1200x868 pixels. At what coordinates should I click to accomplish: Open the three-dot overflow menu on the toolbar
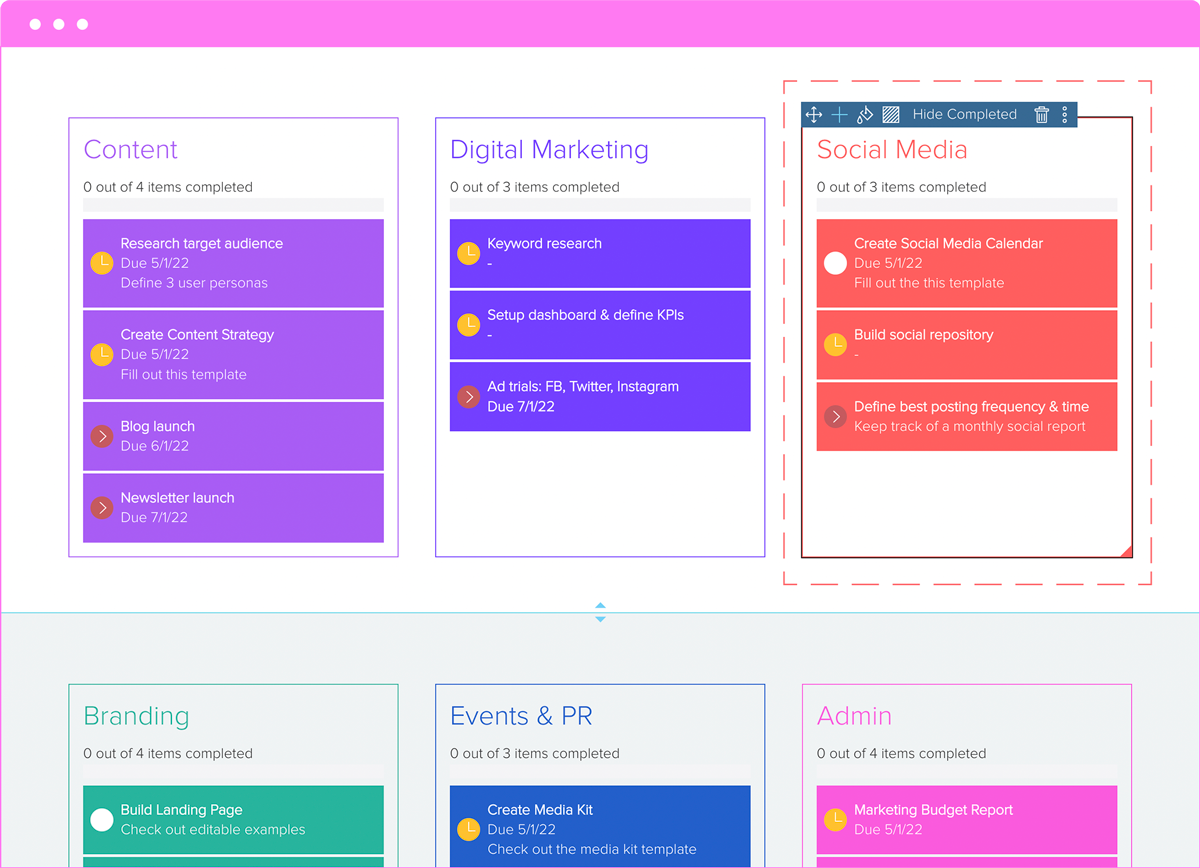(1063, 114)
